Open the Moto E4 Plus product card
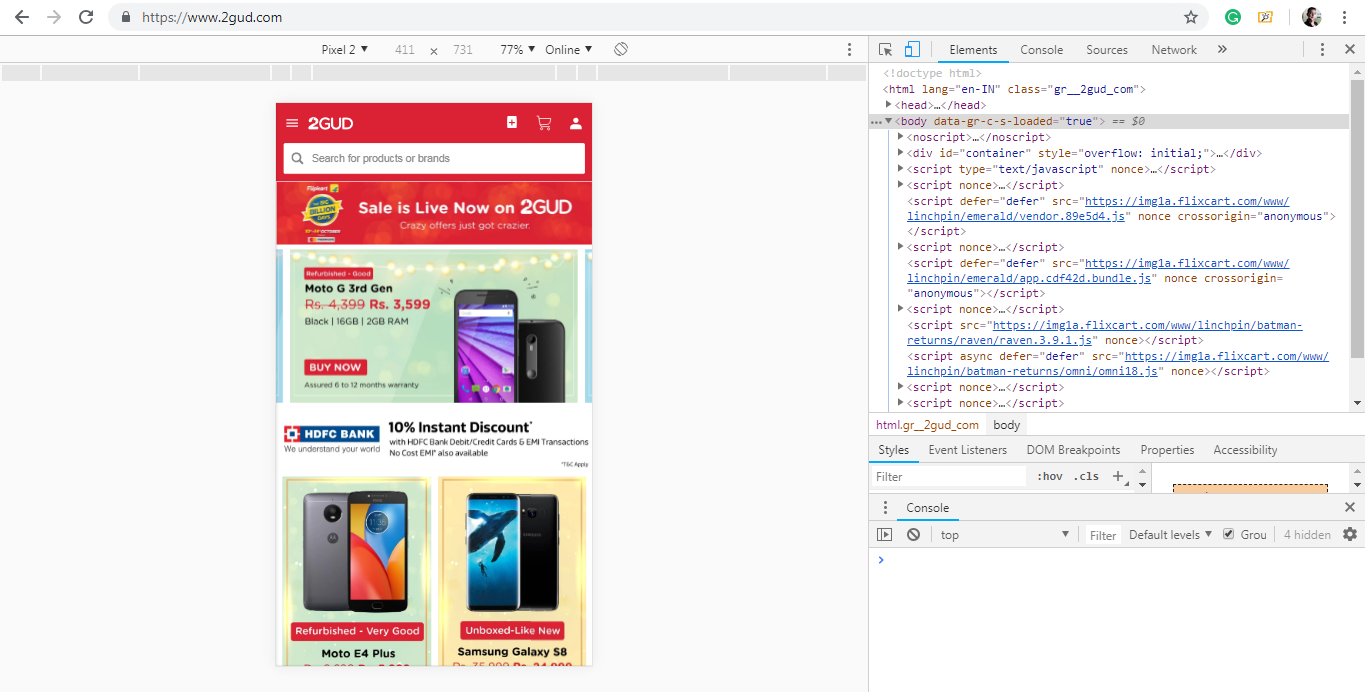The width and height of the screenshot is (1365, 692). click(x=357, y=571)
